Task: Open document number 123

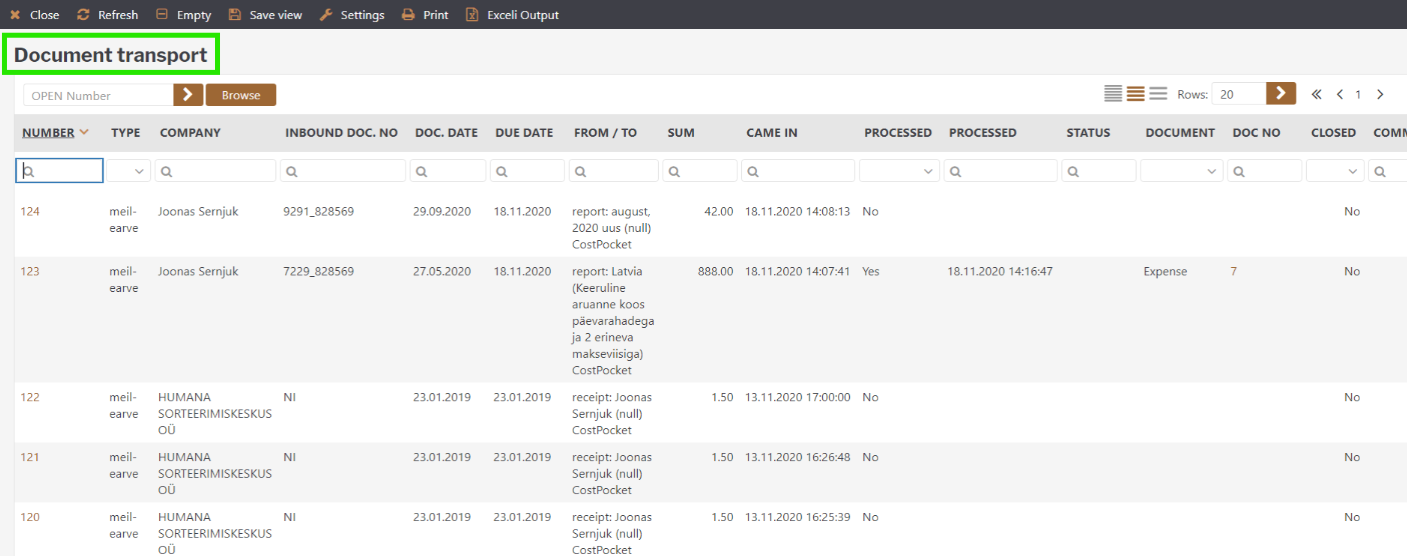Action: [31, 271]
